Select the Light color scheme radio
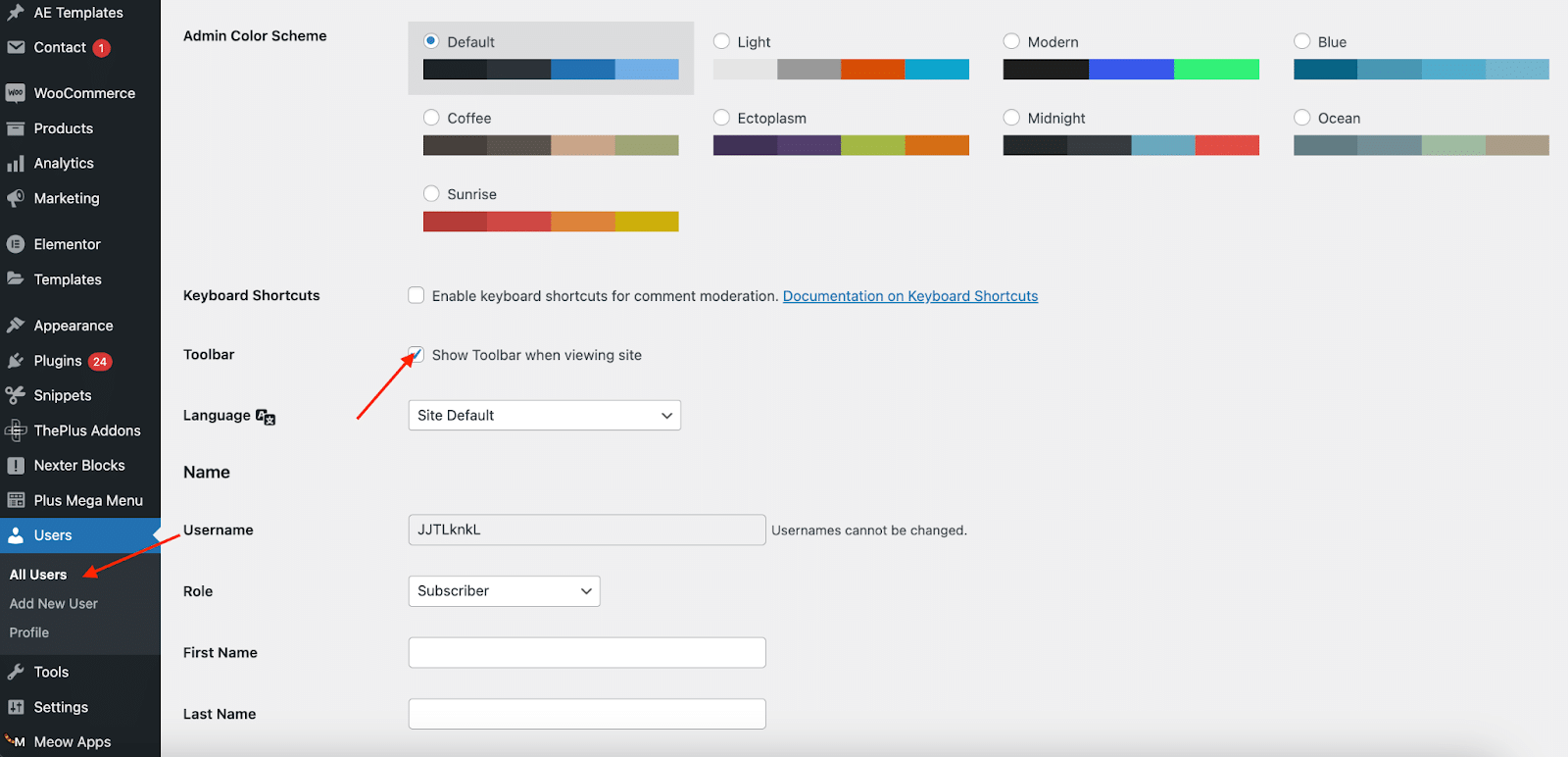Screen dimensions: 1568x757 tap(721, 41)
